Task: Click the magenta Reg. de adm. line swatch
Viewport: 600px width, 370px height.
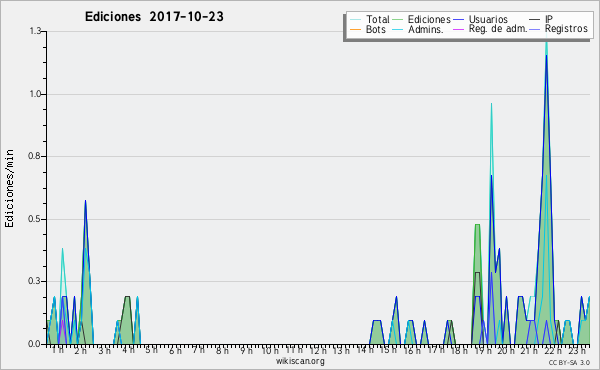Action: pyautogui.click(x=458, y=29)
